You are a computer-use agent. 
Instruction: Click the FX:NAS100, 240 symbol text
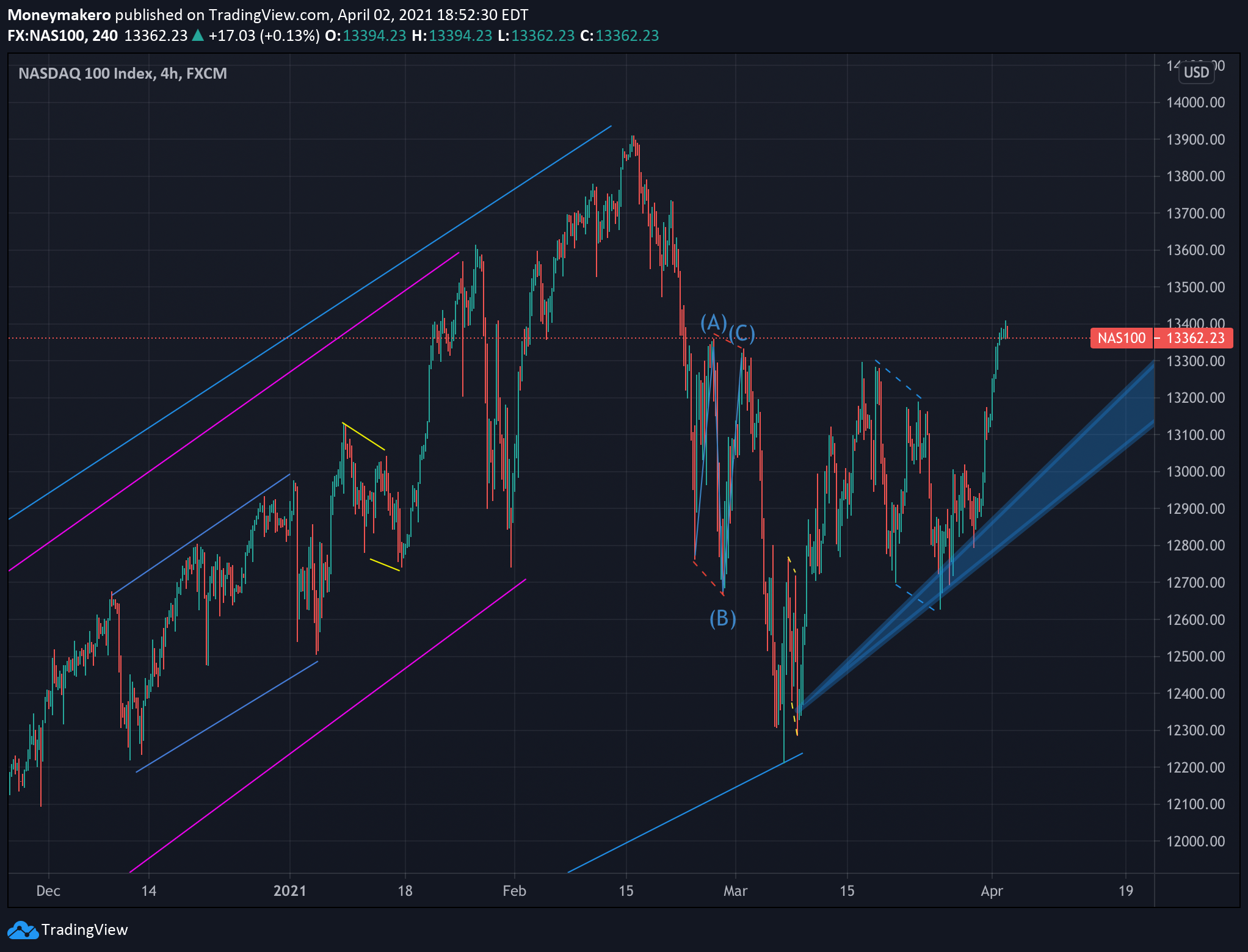pyautogui.click(x=63, y=35)
